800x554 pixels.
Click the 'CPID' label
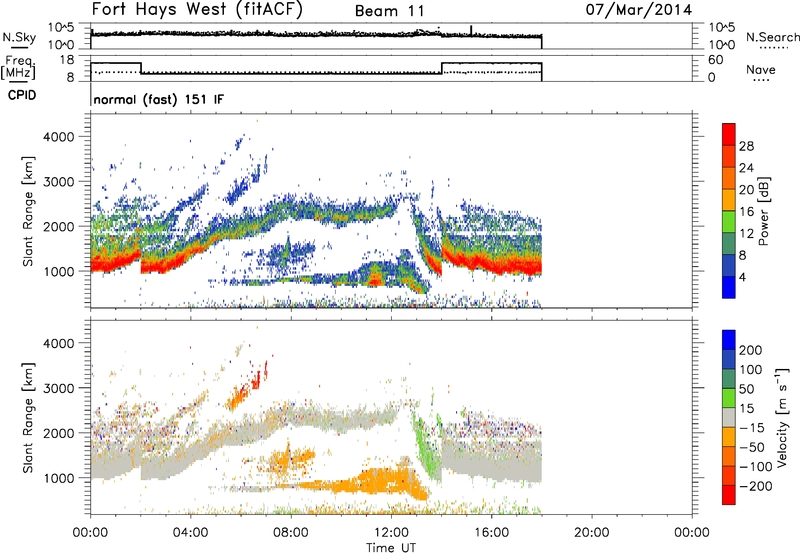point(22,95)
